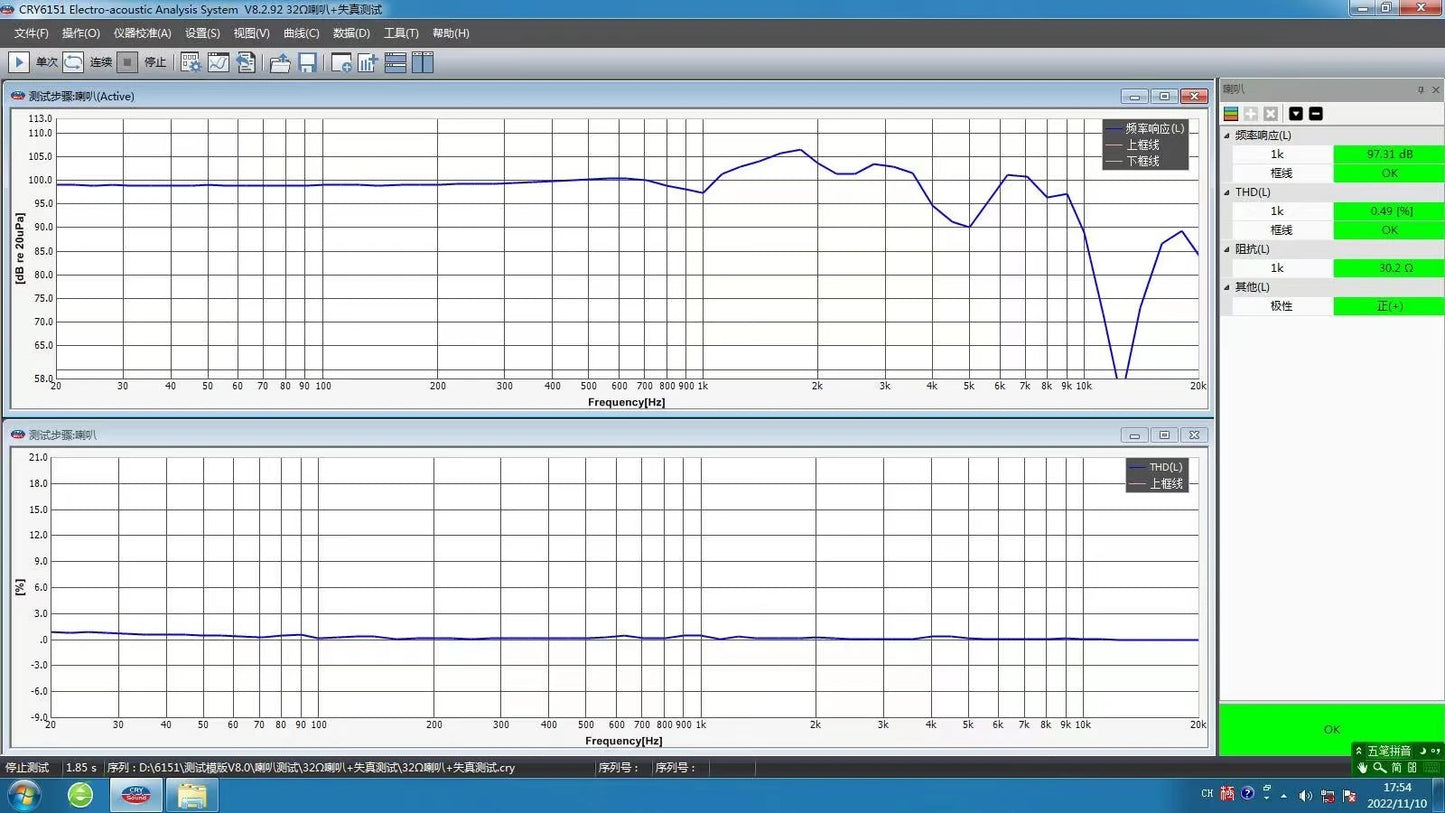The image size is (1445, 813).
Task: Click the black collapse-all minus button
Action: click(1316, 114)
